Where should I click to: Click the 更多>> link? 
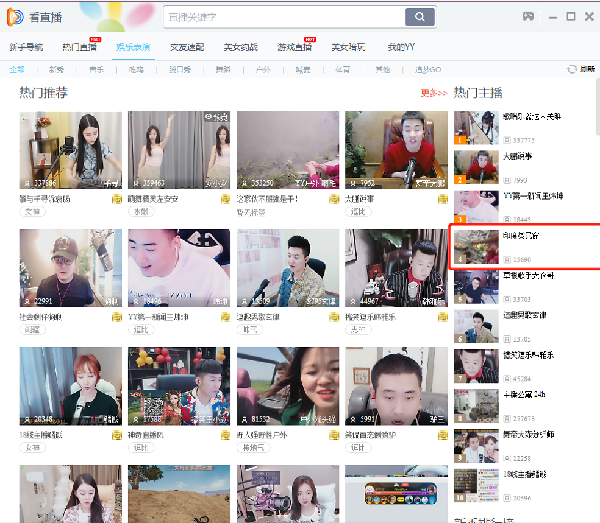click(433, 93)
